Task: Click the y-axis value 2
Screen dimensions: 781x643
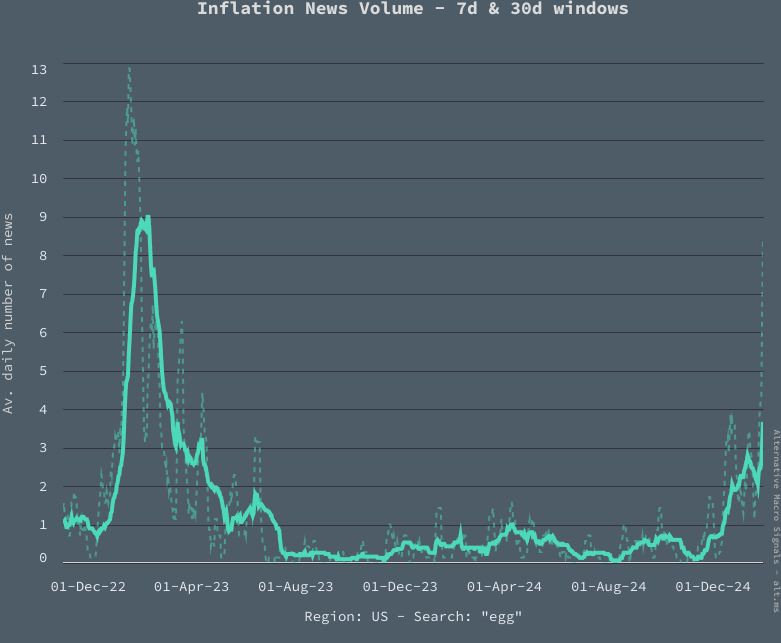Action: (43, 487)
